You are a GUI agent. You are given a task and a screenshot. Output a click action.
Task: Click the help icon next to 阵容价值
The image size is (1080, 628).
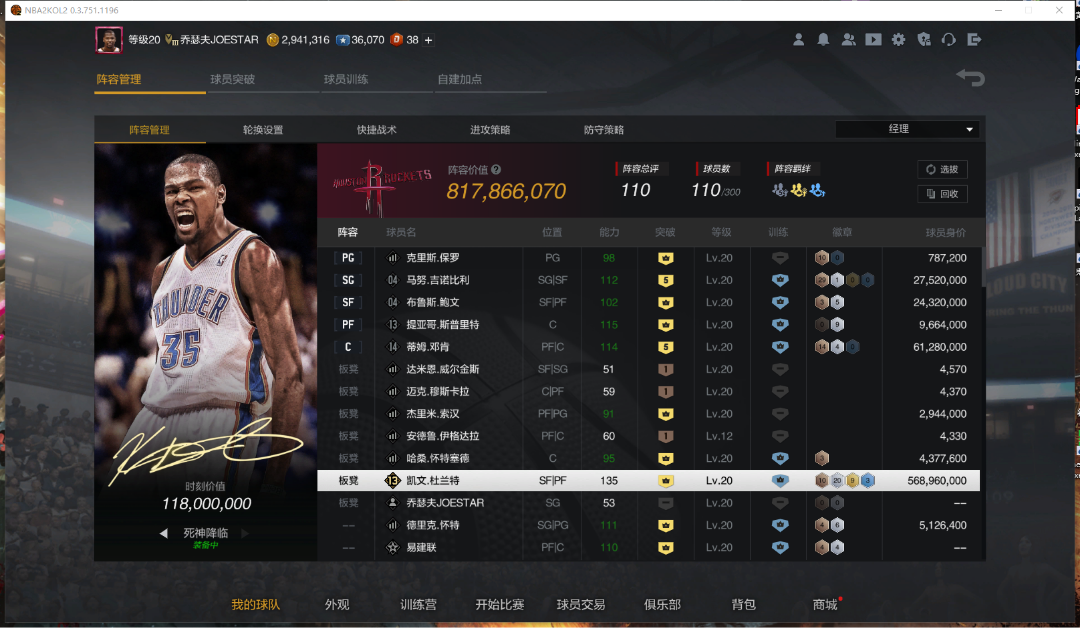click(496, 169)
